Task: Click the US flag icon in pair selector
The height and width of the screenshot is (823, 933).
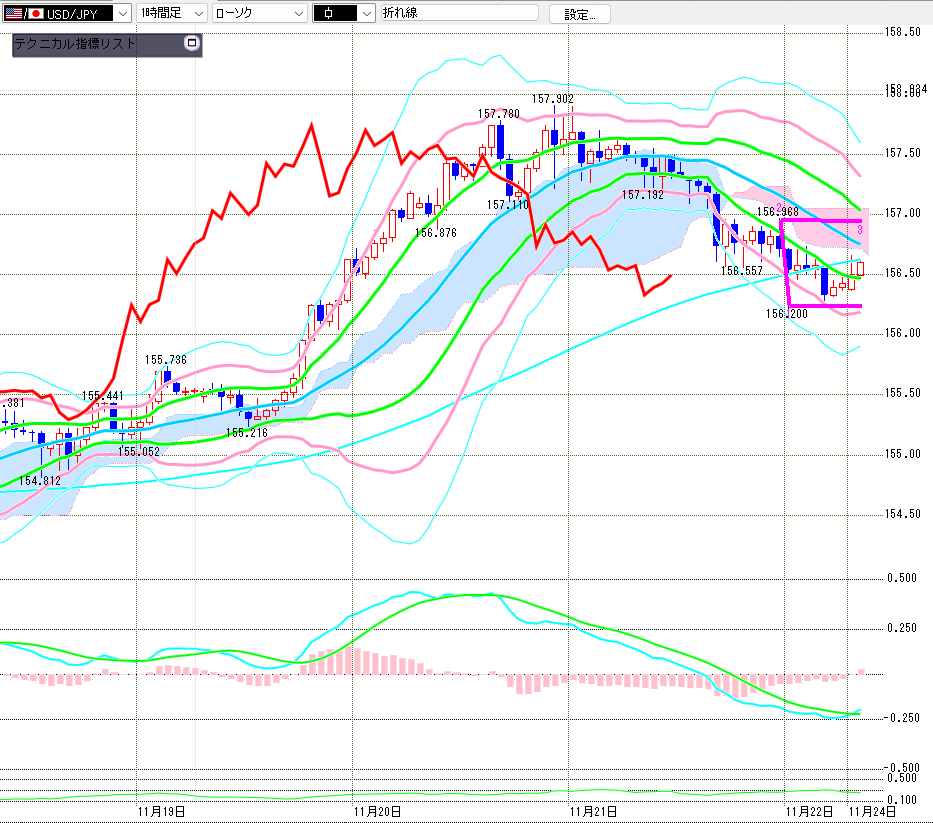Action: 14,13
